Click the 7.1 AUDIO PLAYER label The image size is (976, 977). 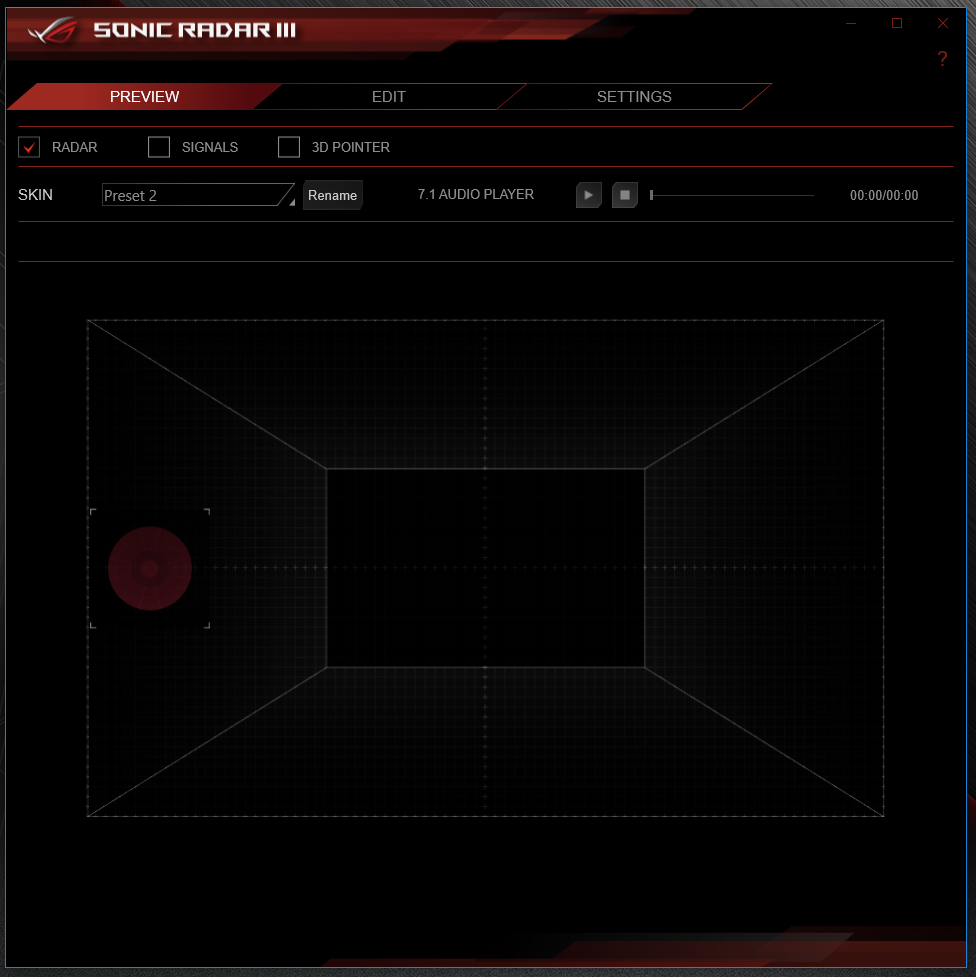(476, 194)
